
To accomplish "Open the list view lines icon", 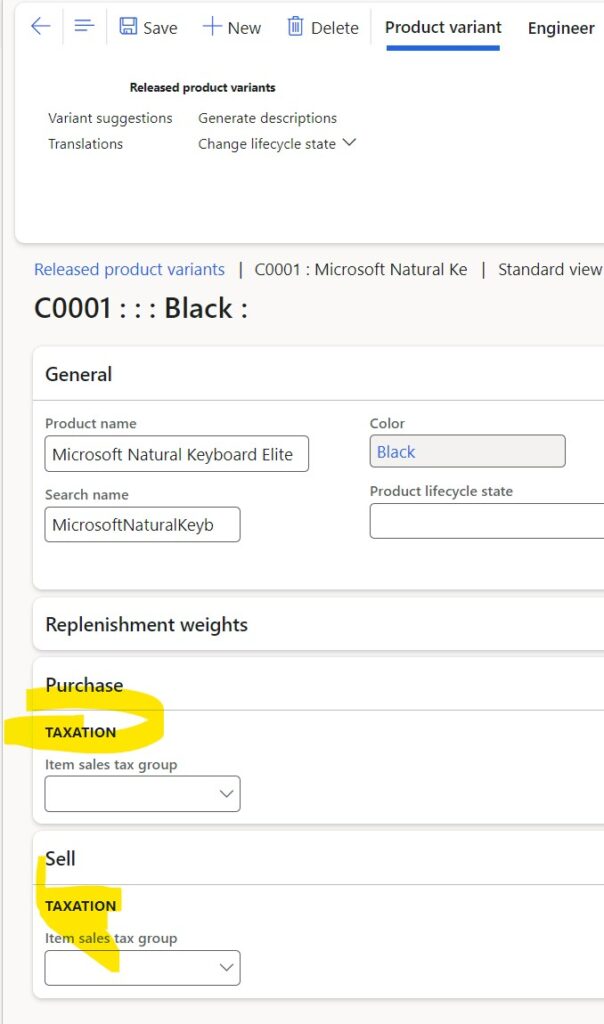I will [84, 27].
